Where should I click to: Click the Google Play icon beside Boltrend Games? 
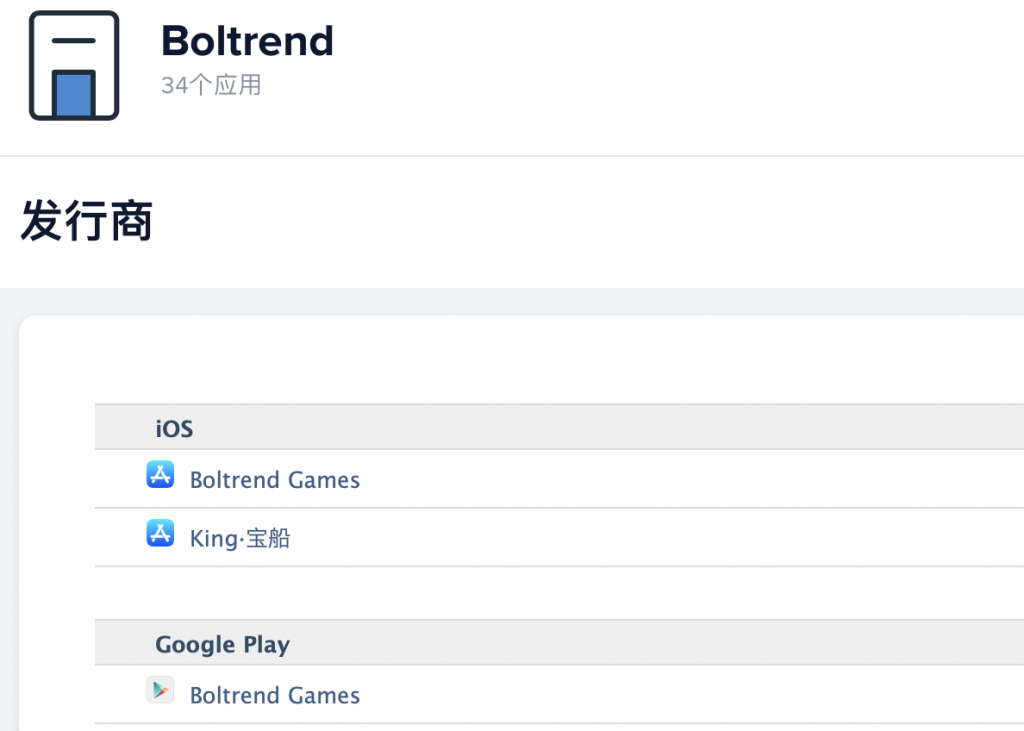160,690
